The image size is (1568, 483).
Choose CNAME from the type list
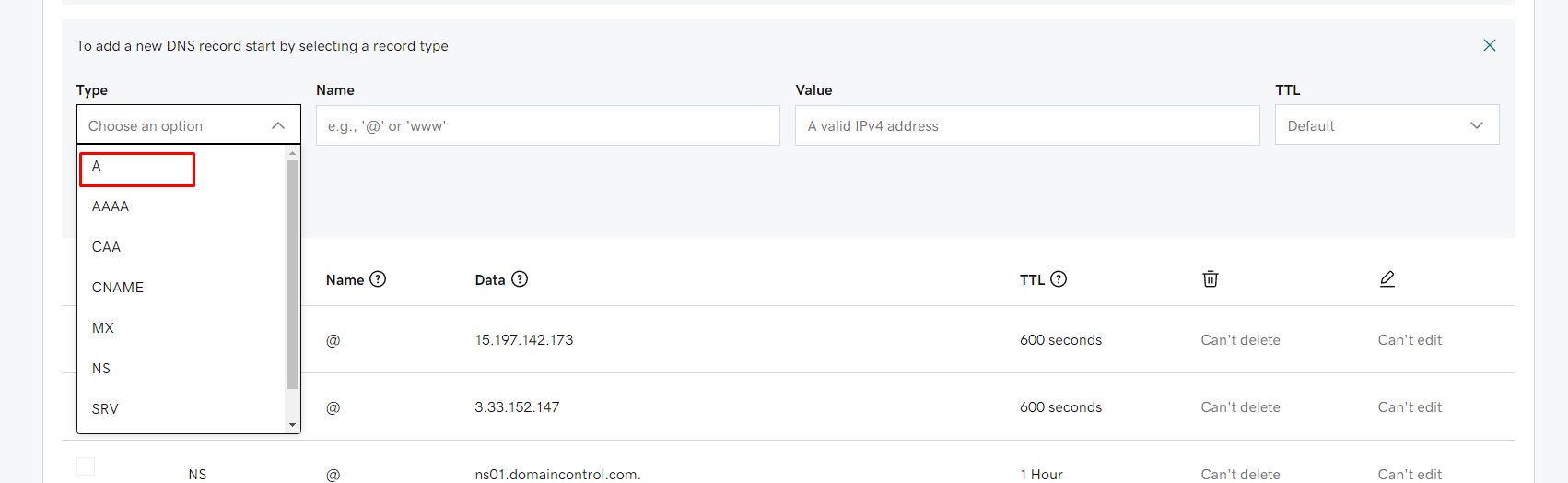tap(118, 288)
